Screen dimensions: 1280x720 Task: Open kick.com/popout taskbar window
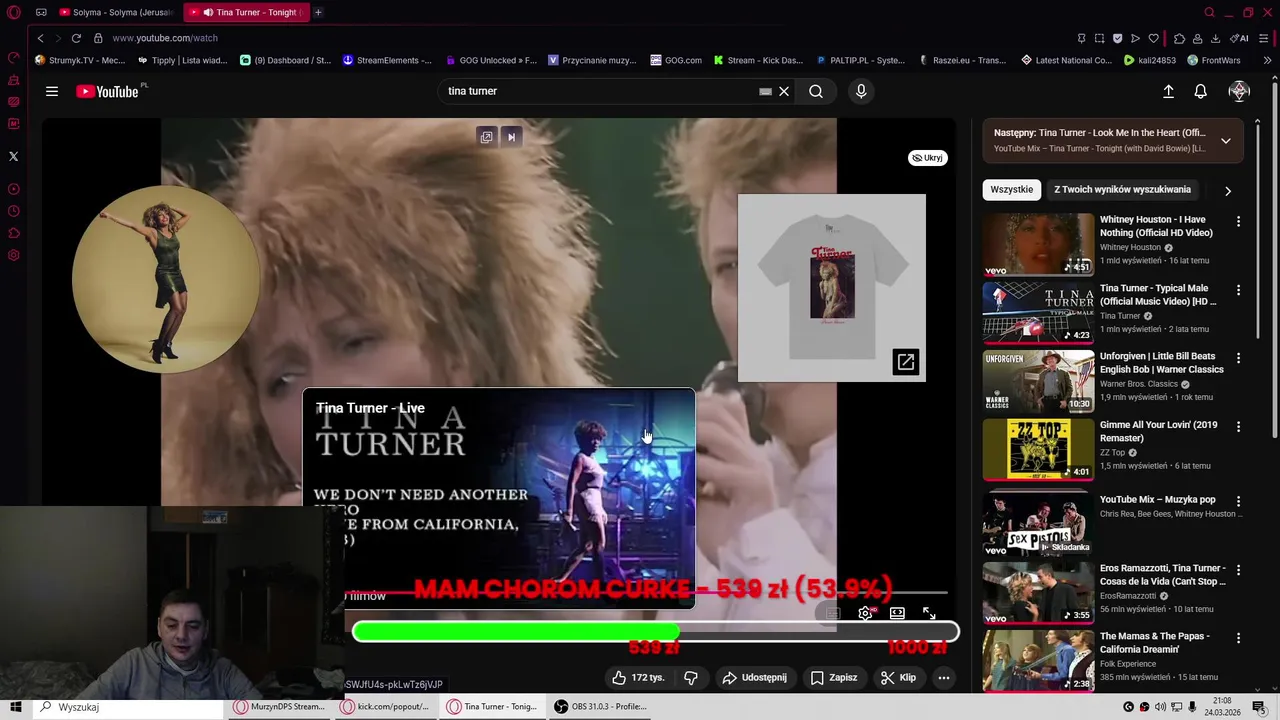385,707
